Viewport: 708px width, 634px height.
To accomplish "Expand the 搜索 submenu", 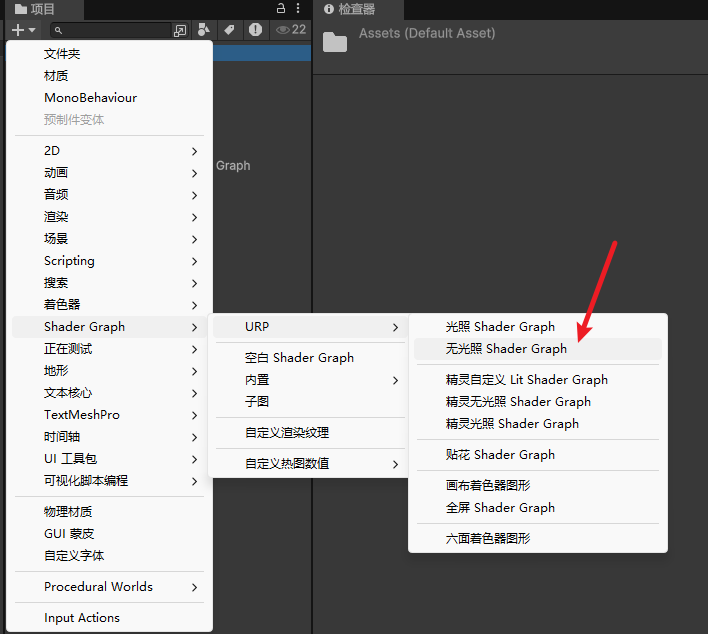I will (109, 283).
